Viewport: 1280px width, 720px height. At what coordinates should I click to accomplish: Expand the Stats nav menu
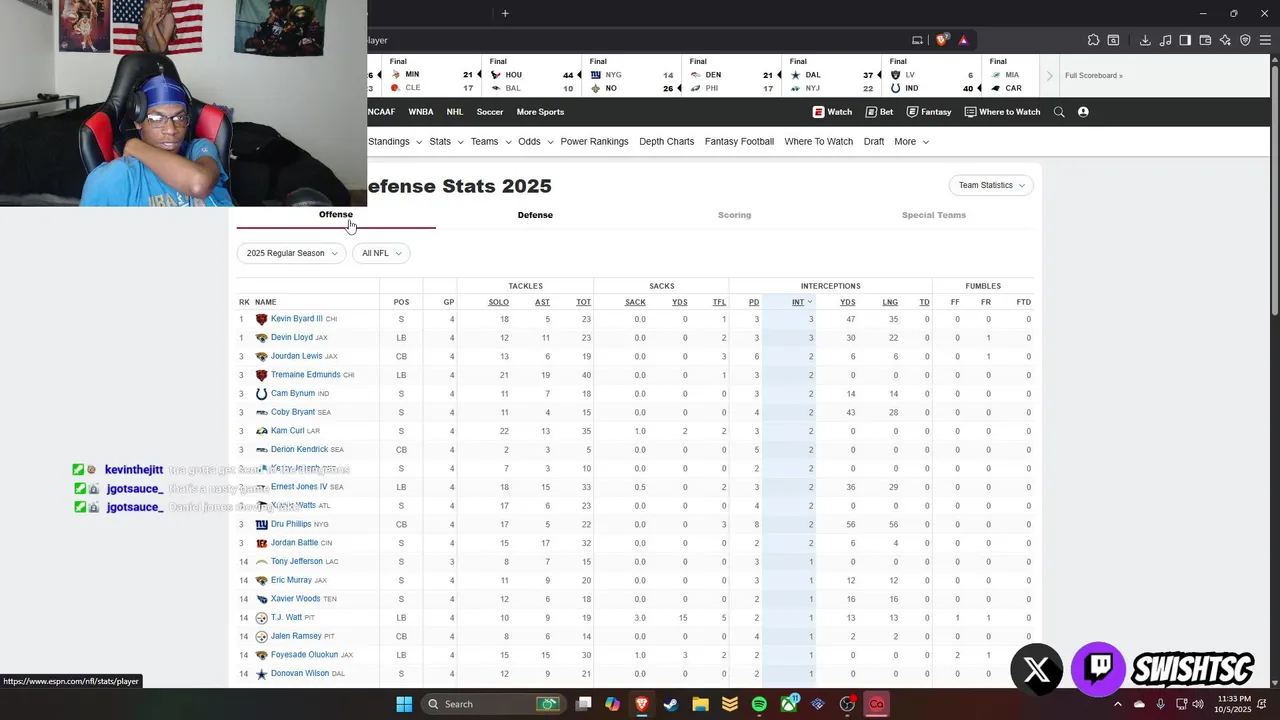(x=446, y=142)
